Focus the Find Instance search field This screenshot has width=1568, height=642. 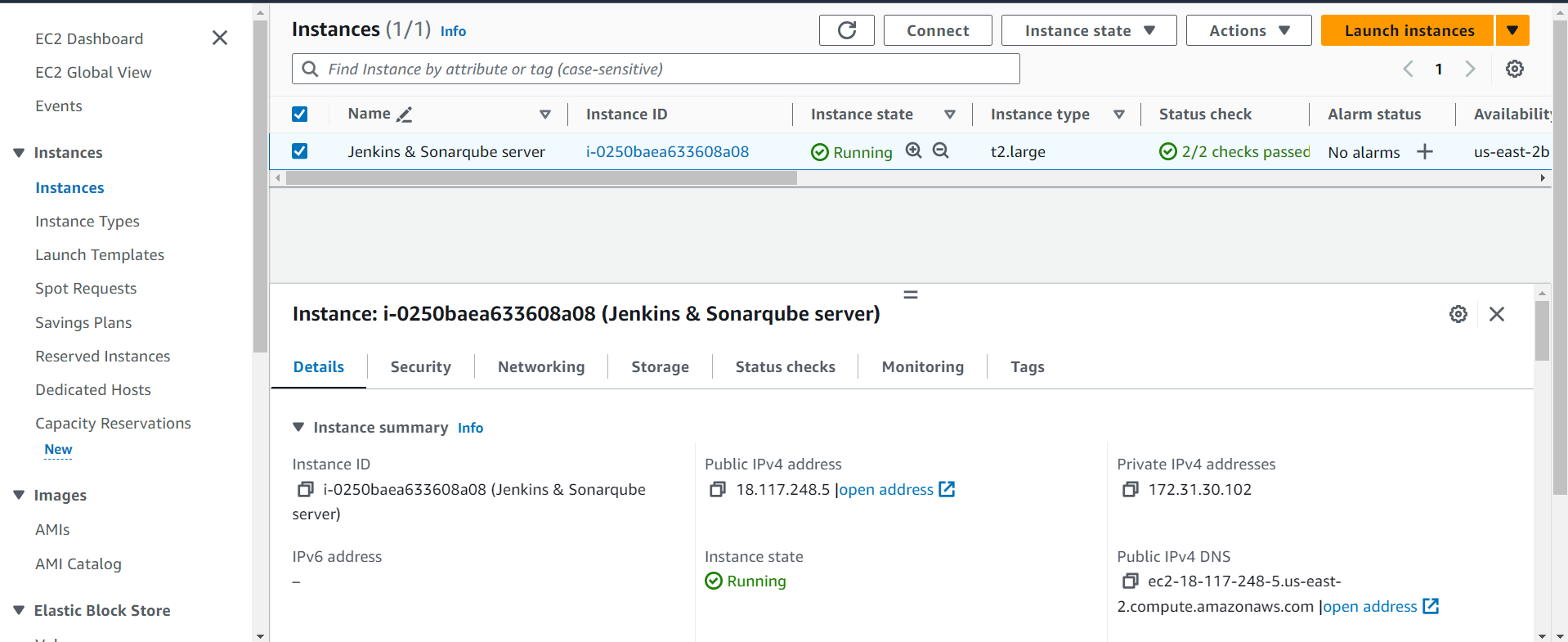656,69
